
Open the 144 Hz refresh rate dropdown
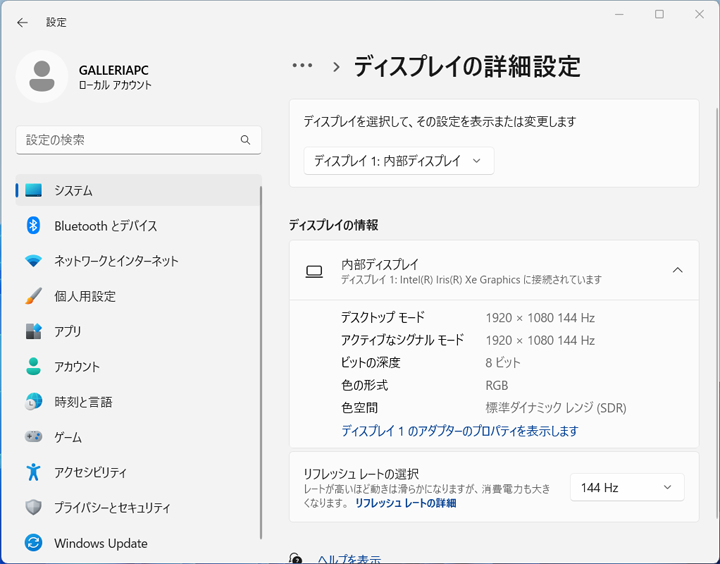(x=627, y=487)
